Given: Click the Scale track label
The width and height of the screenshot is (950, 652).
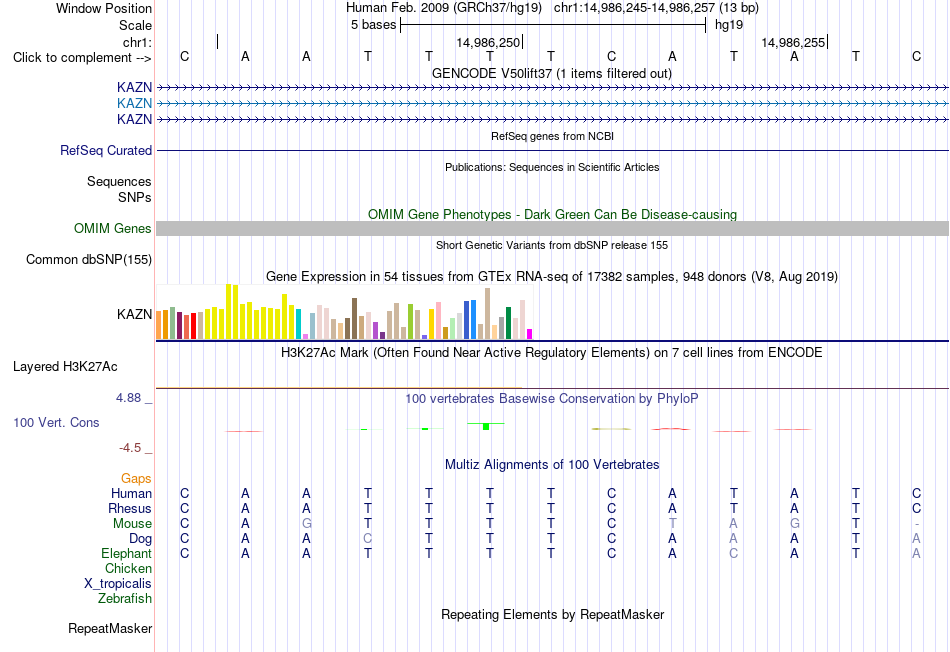Looking at the screenshot, I should (135, 25).
